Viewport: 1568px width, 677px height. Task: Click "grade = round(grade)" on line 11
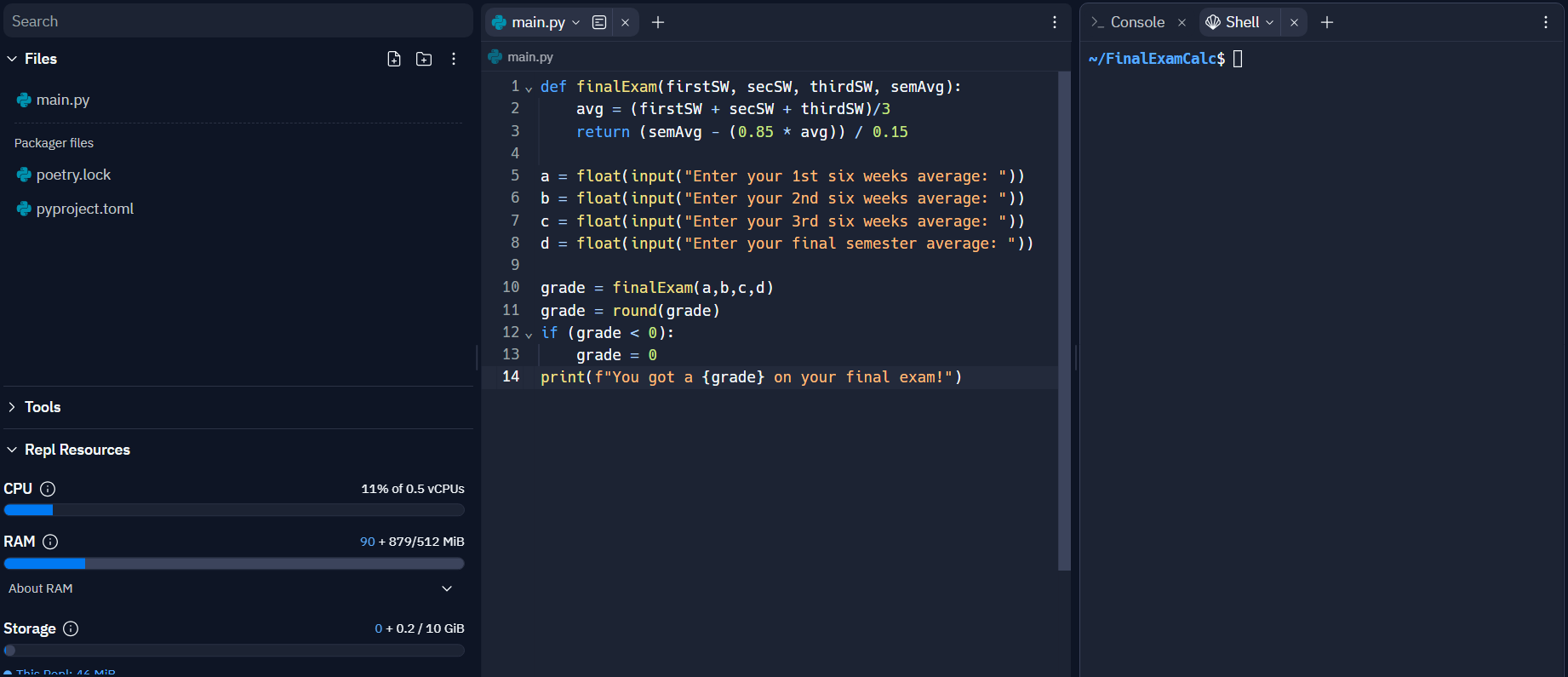(630, 311)
